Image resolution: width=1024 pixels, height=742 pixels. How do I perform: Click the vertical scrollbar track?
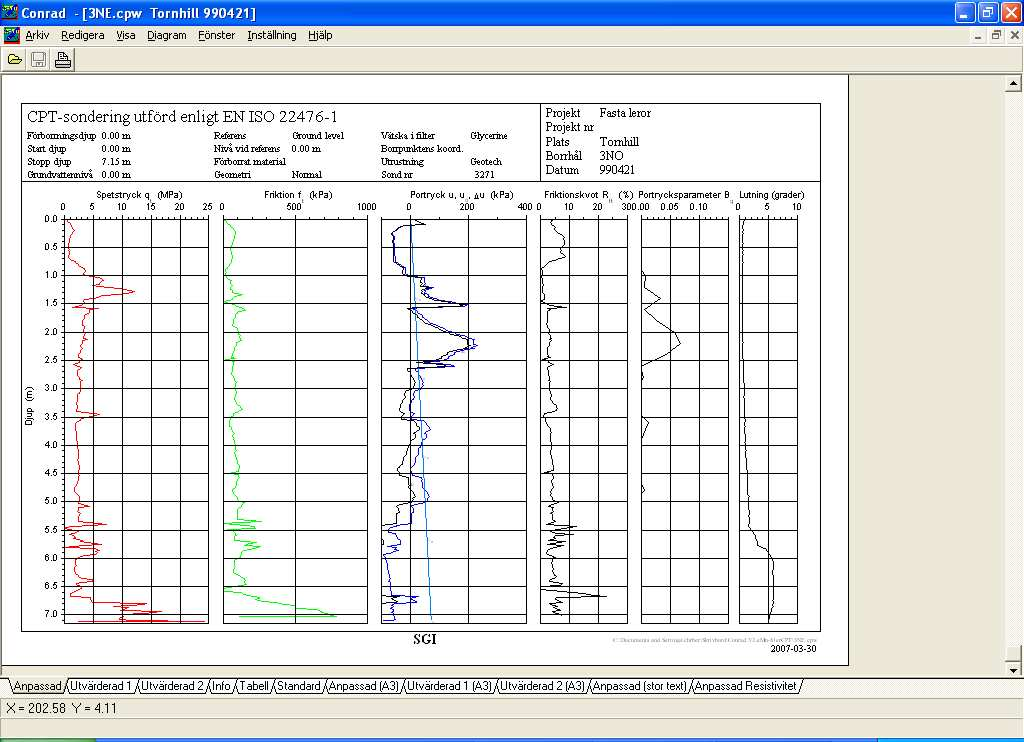point(1013,366)
